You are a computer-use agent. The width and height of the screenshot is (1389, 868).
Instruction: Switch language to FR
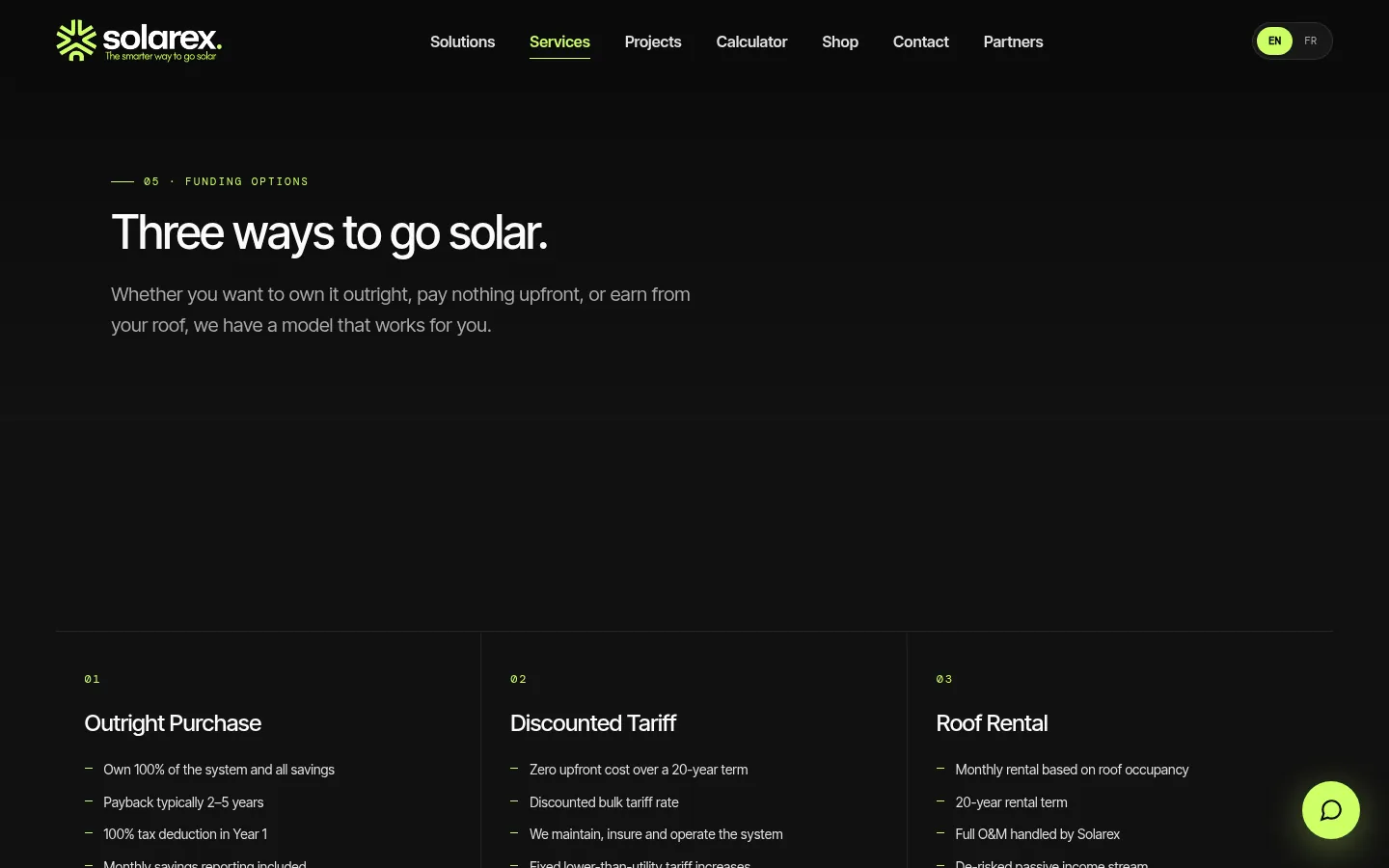click(1310, 41)
